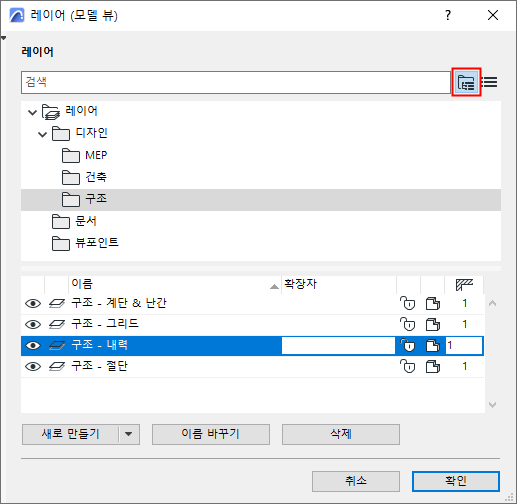Click intersection number of 구조 - 그리드
The width and height of the screenshot is (517, 504).
[x=464, y=324]
